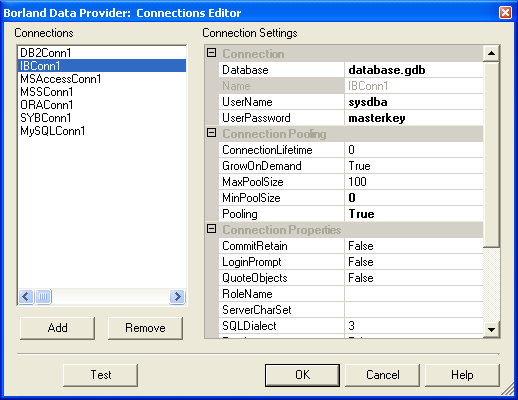Select the RoleName property label
Viewport: 518px width, 400px height.
(281, 294)
